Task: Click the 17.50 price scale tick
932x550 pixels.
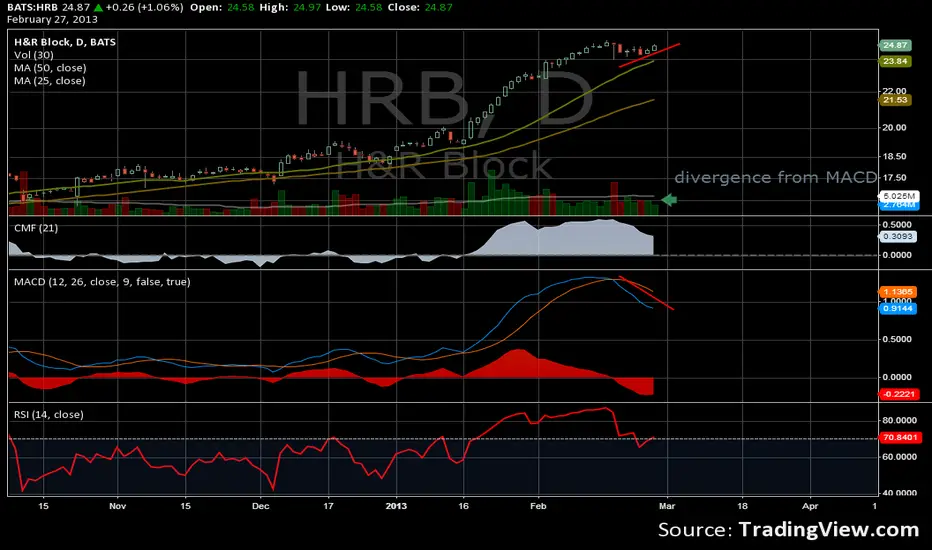Action: 895,177
